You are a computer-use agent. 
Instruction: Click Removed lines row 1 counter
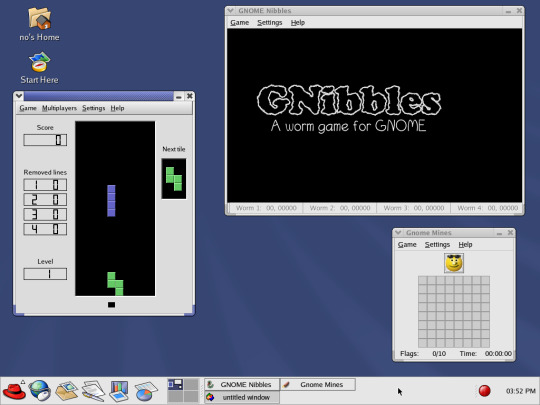(x=45, y=185)
